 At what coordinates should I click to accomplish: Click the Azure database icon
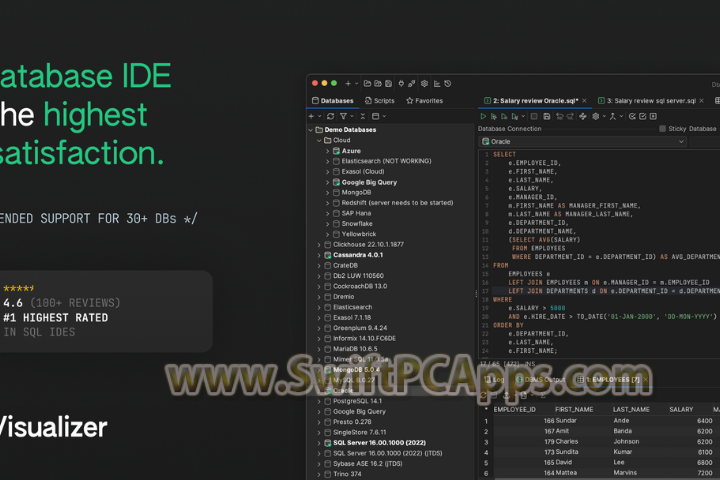click(x=336, y=151)
